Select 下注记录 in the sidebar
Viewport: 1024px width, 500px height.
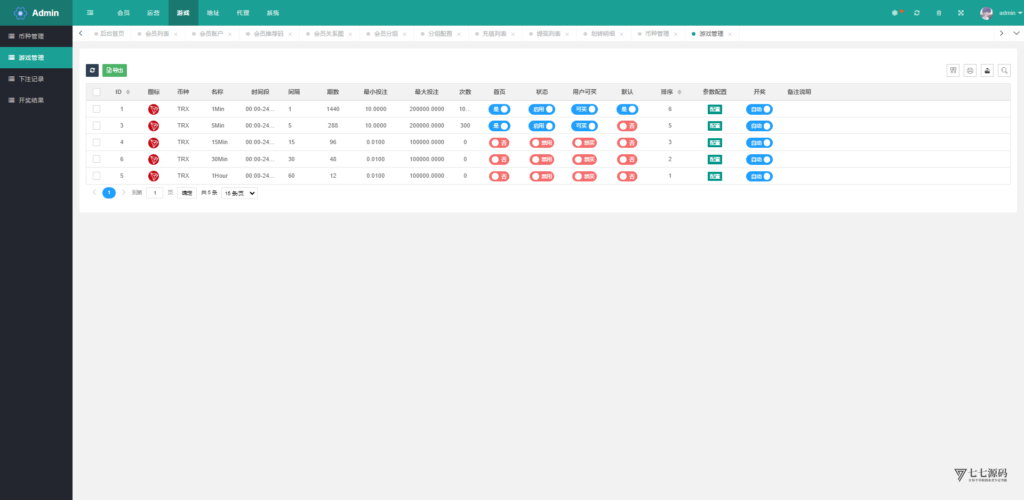coord(36,79)
